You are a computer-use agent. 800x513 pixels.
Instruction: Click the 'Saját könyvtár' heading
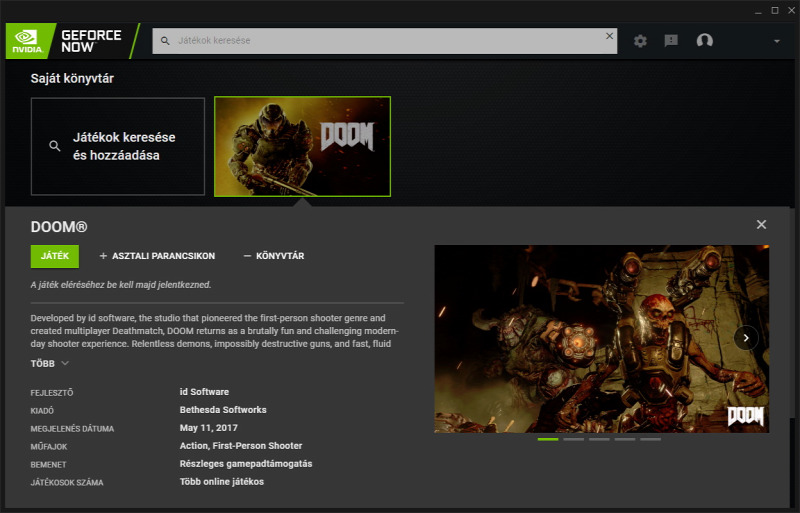click(72, 79)
